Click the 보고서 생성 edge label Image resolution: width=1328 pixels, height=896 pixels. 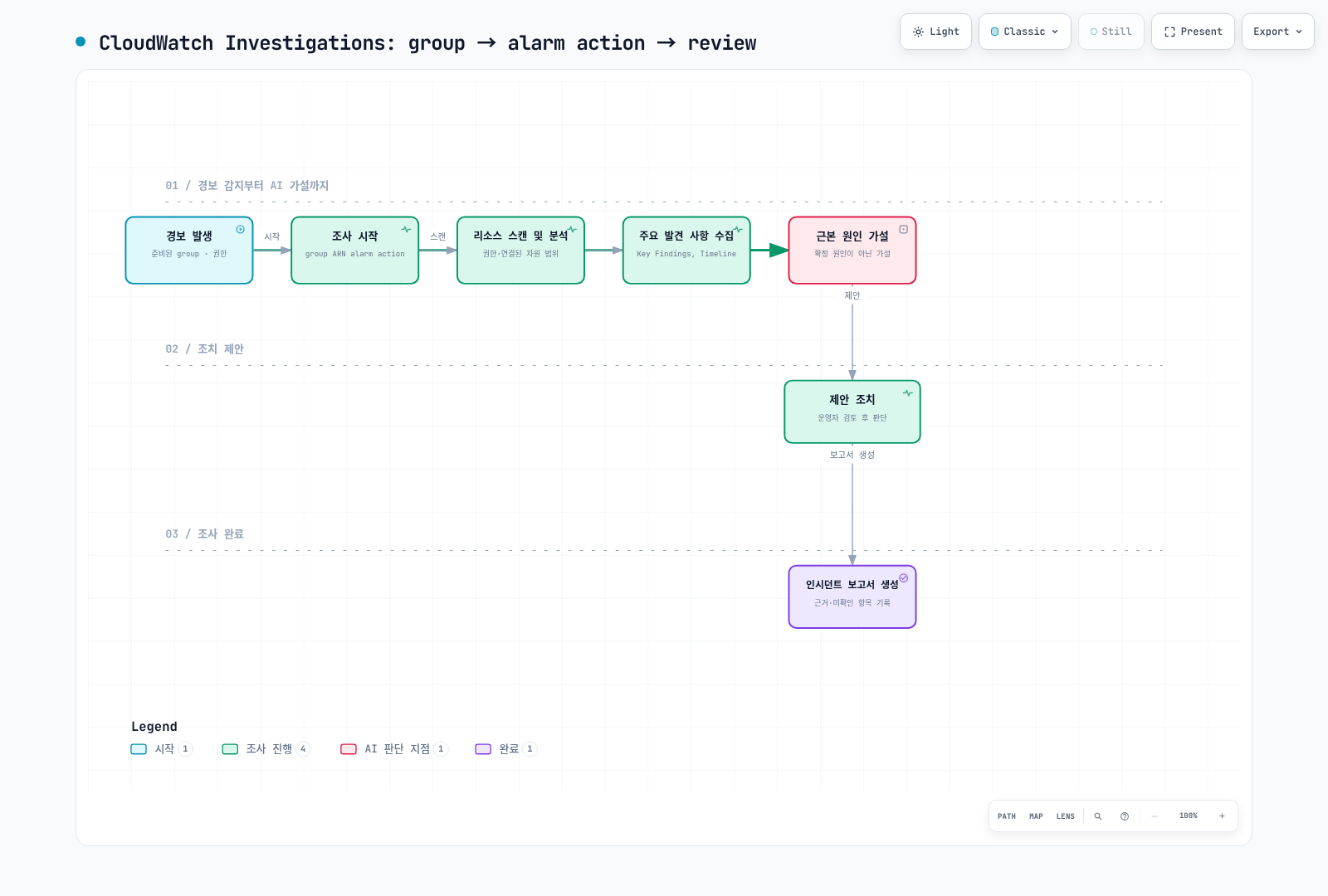[x=852, y=455]
